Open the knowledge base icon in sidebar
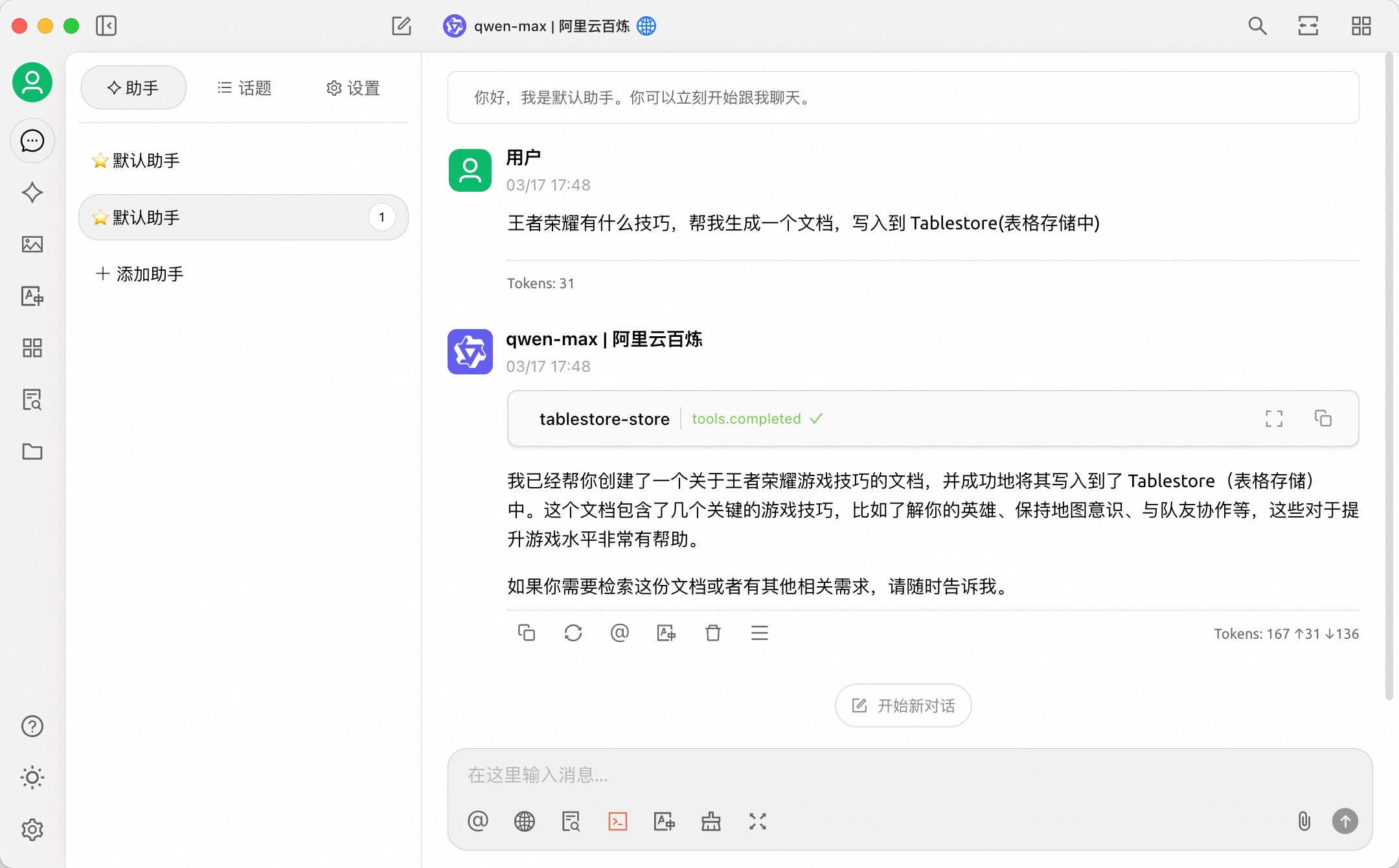The width and height of the screenshot is (1399, 868). click(32, 400)
